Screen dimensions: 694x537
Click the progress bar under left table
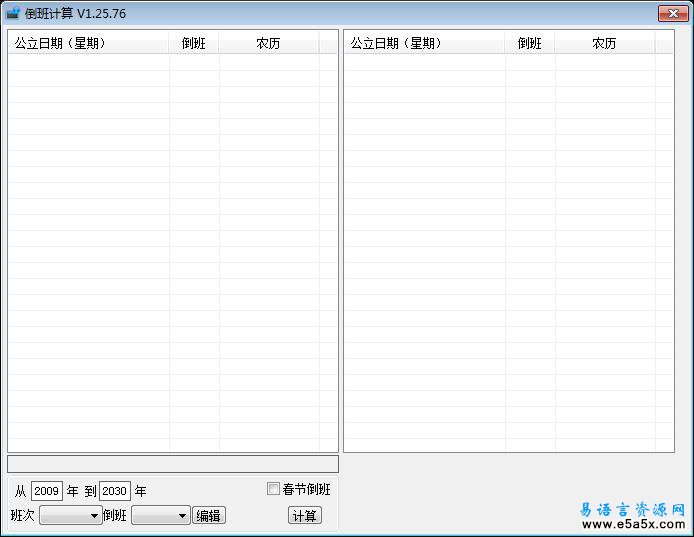(x=173, y=464)
